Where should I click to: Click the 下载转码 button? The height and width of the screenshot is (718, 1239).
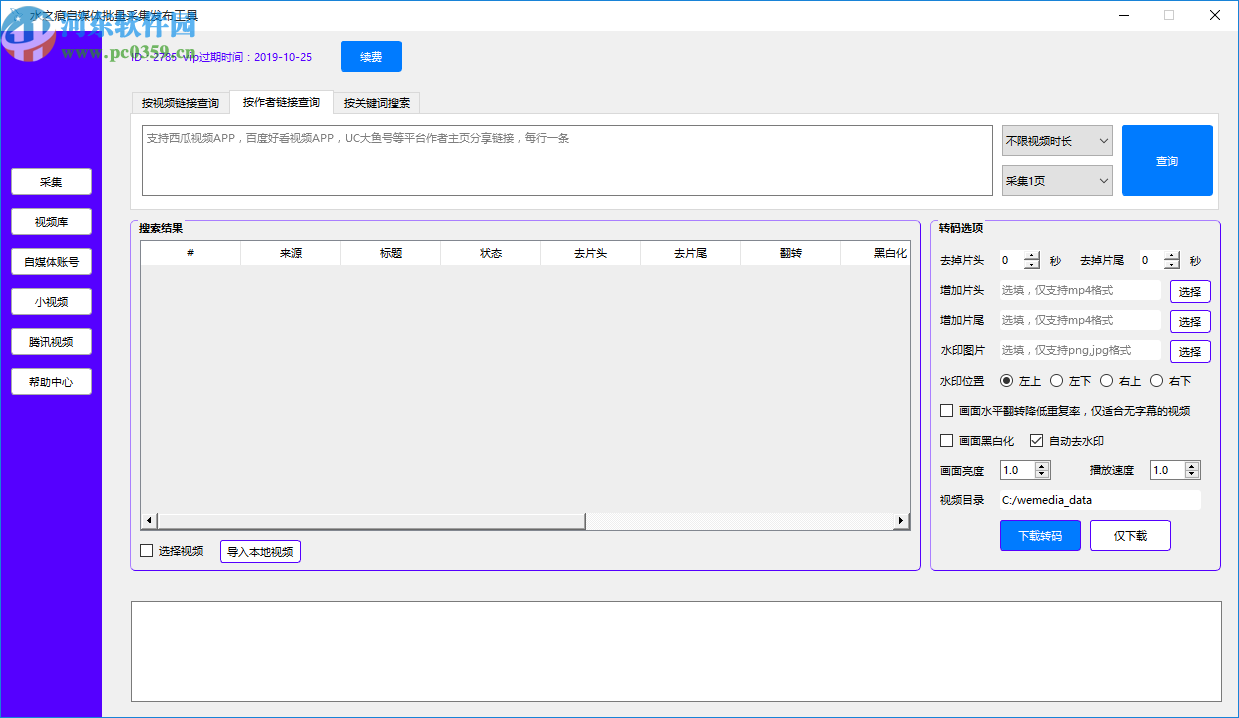(1040, 536)
